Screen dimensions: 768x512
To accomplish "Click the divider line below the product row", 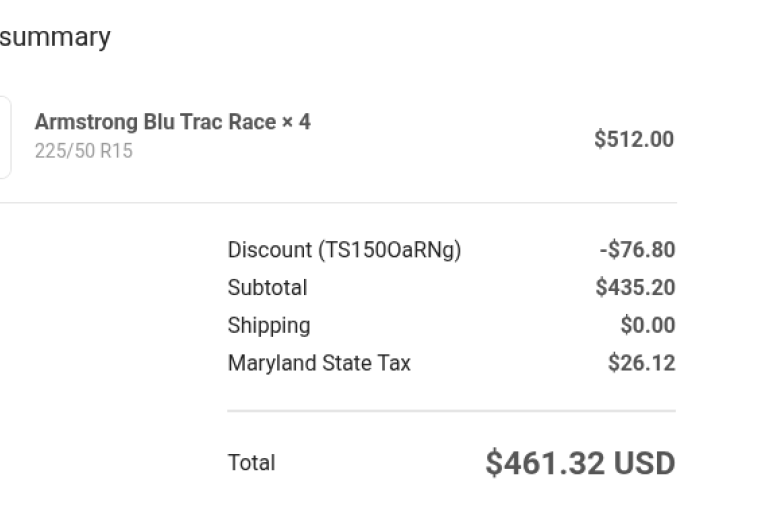I will 338,203.
